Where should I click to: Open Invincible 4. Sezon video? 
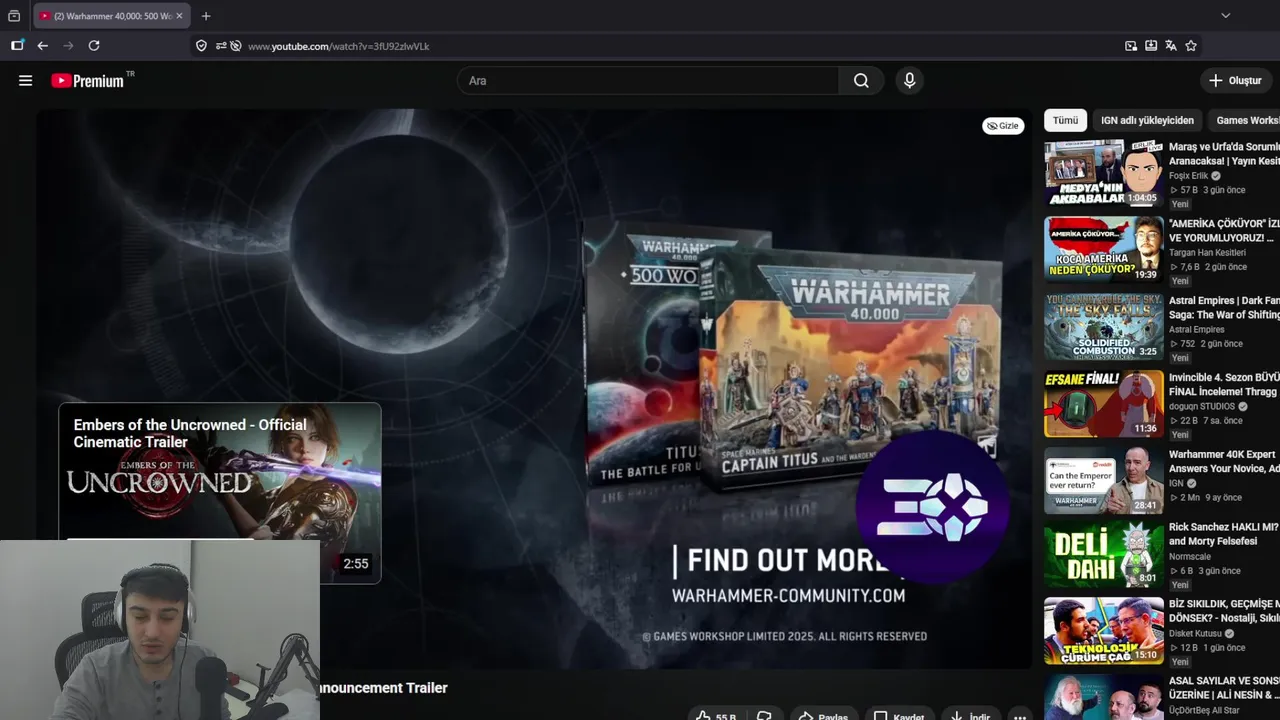click(x=1224, y=384)
